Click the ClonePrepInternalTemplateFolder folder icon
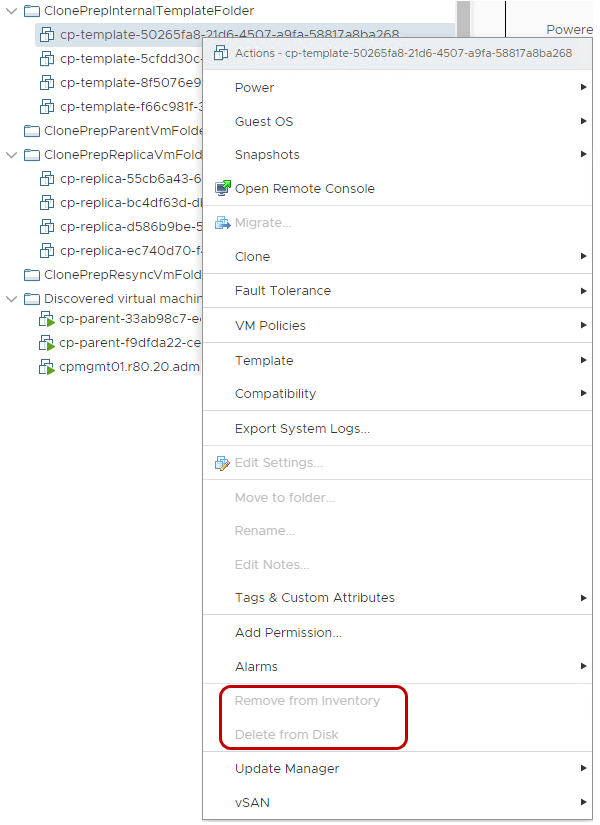Image resolution: width=600 pixels, height=825 pixels. click(x=31, y=11)
